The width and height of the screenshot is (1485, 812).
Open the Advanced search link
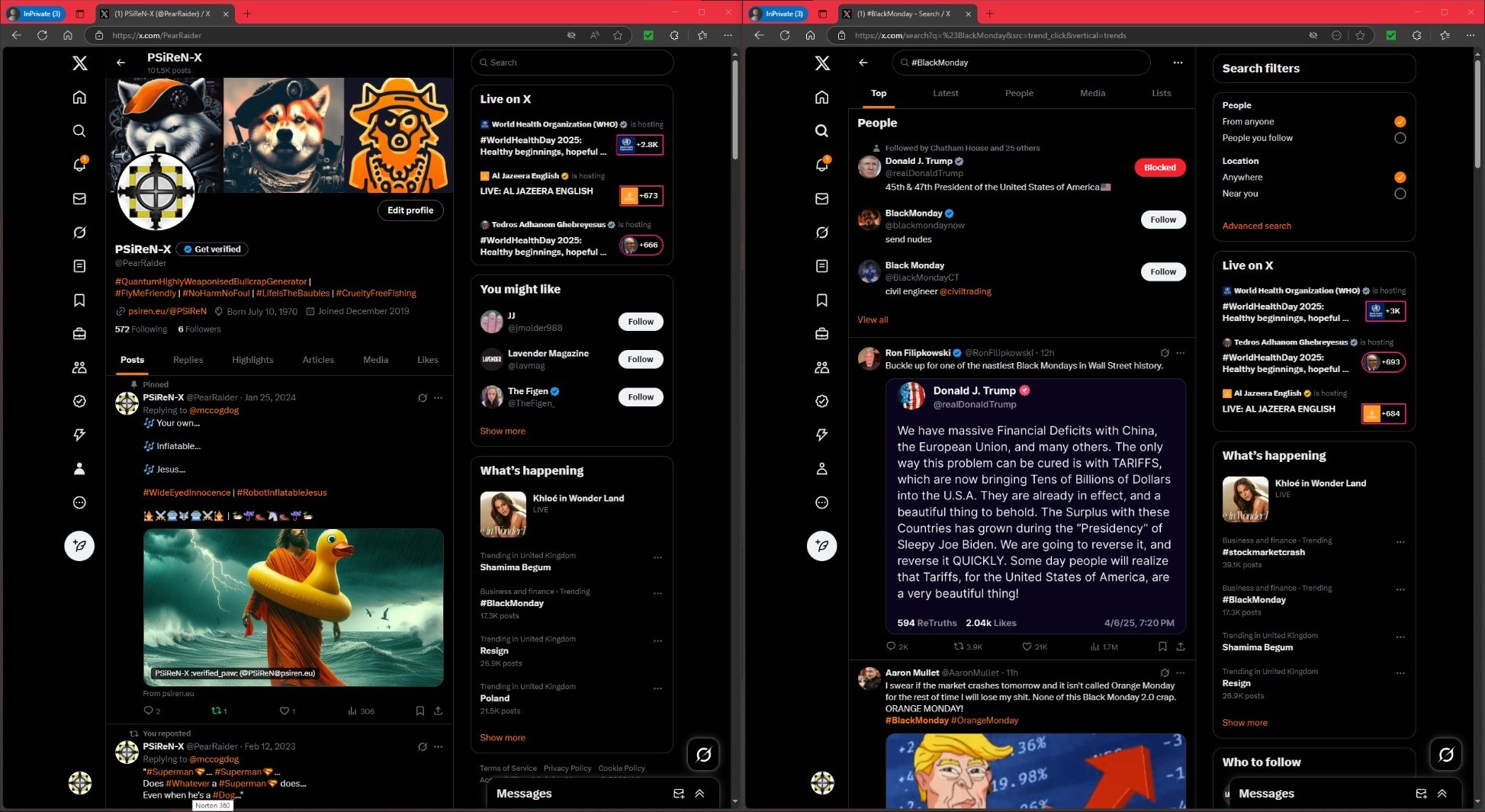1257,226
